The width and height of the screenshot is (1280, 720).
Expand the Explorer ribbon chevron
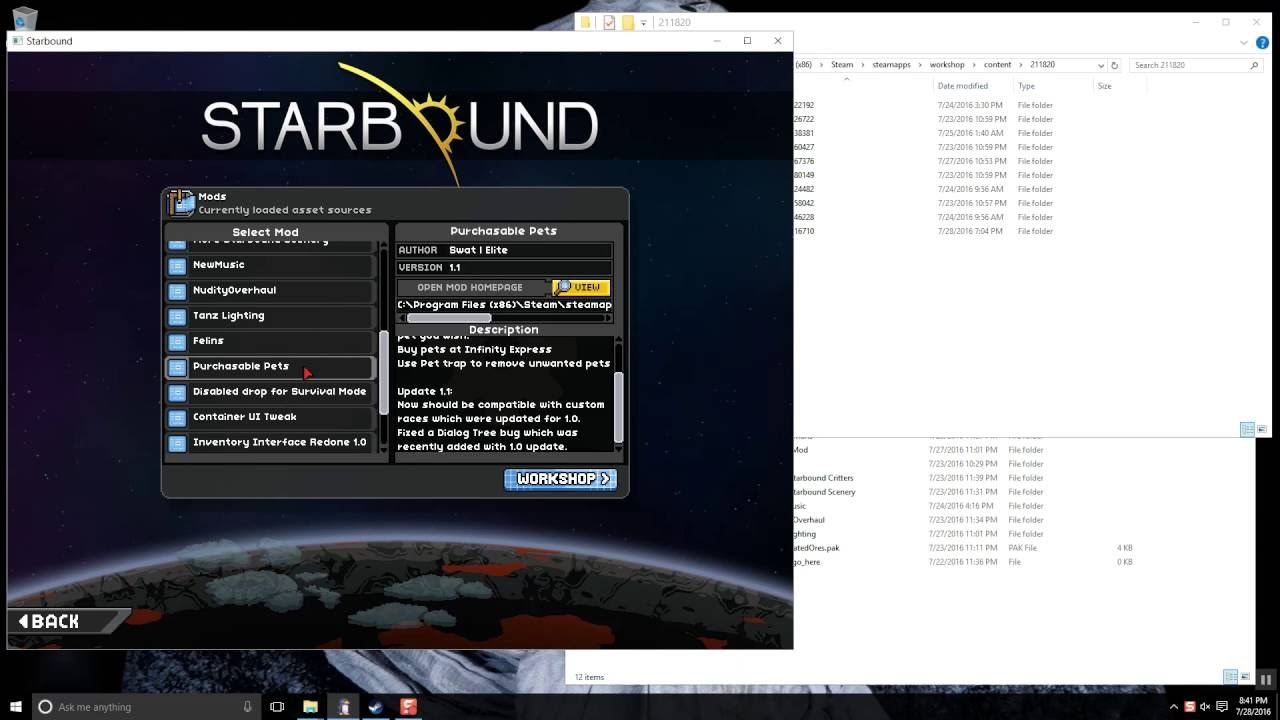click(1245, 43)
